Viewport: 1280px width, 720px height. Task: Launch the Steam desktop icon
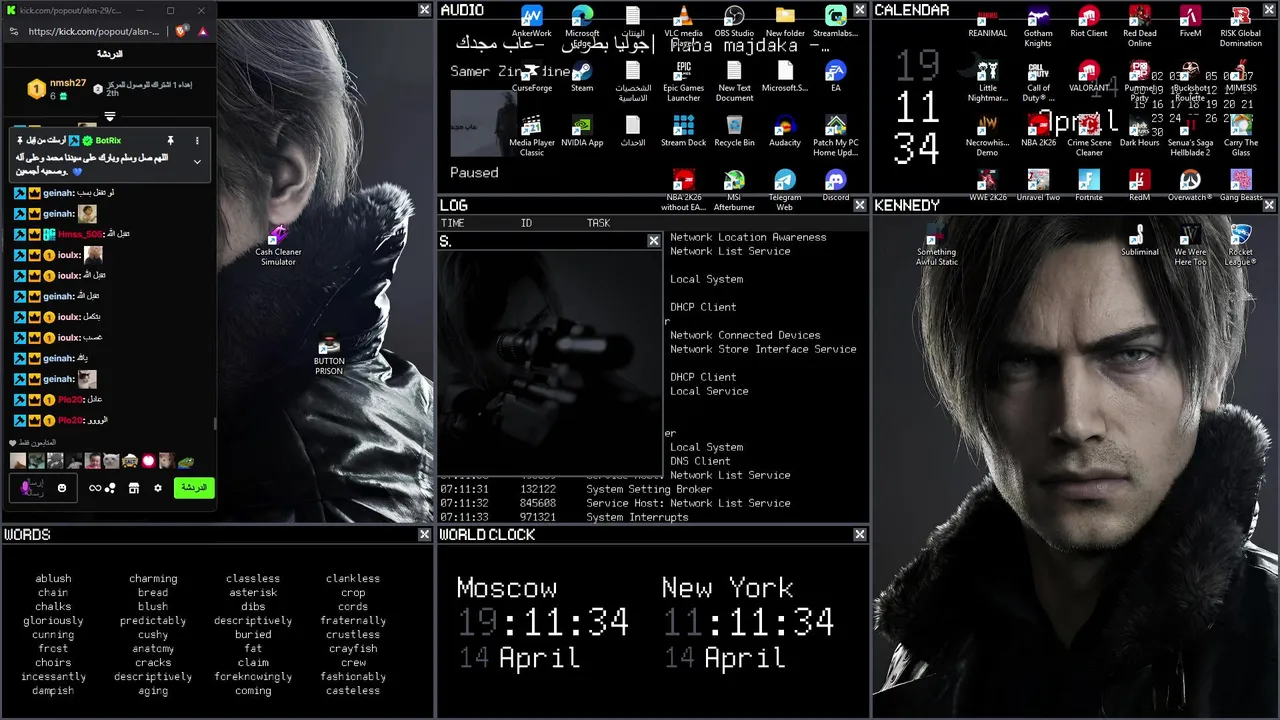(x=582, y=77)
